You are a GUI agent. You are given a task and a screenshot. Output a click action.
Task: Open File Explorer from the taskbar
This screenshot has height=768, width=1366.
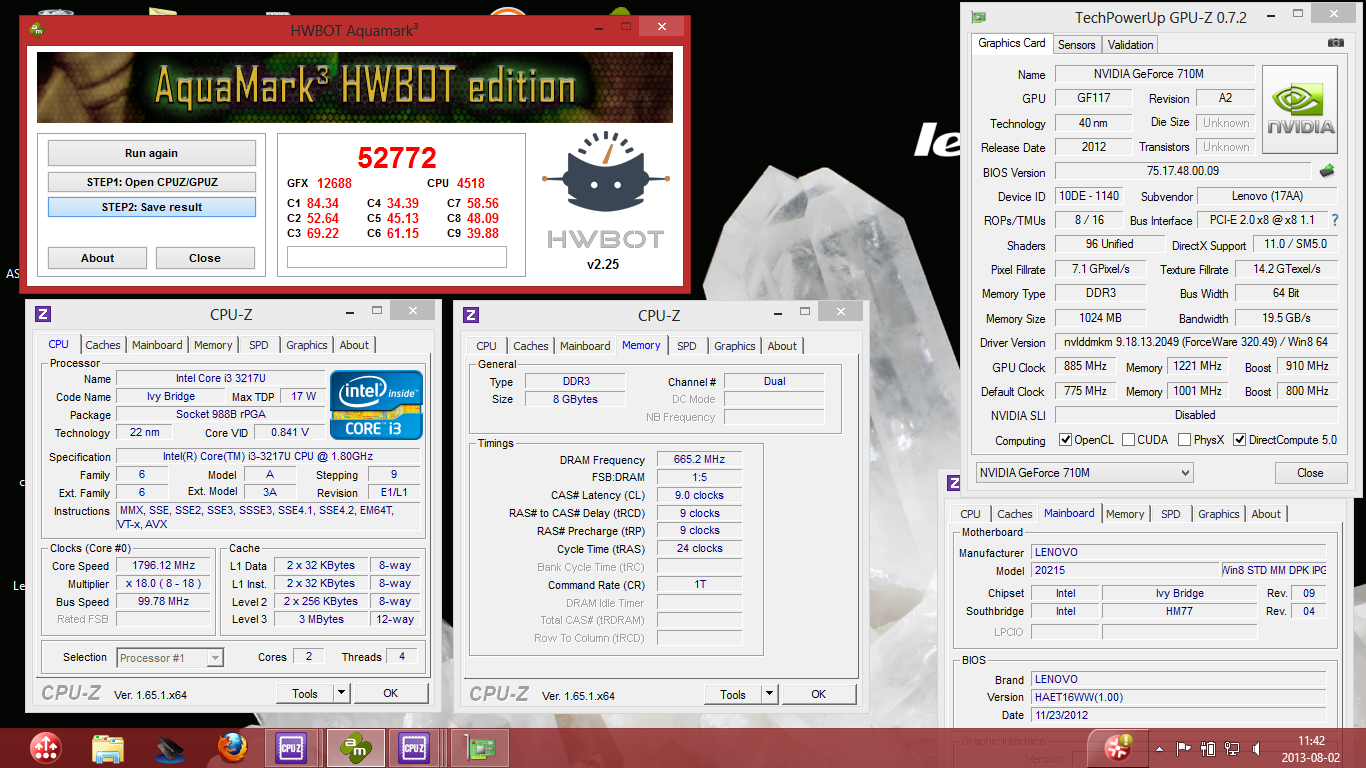(x=107, y=748)
